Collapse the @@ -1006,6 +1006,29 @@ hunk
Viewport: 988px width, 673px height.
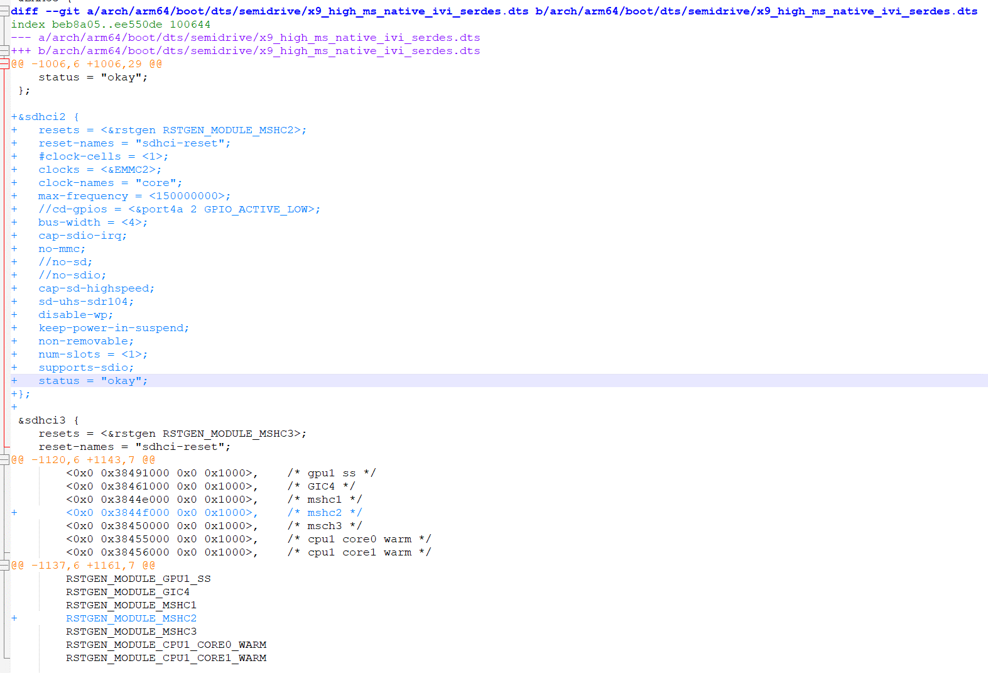pyautogui.click(x=5, y=64)
